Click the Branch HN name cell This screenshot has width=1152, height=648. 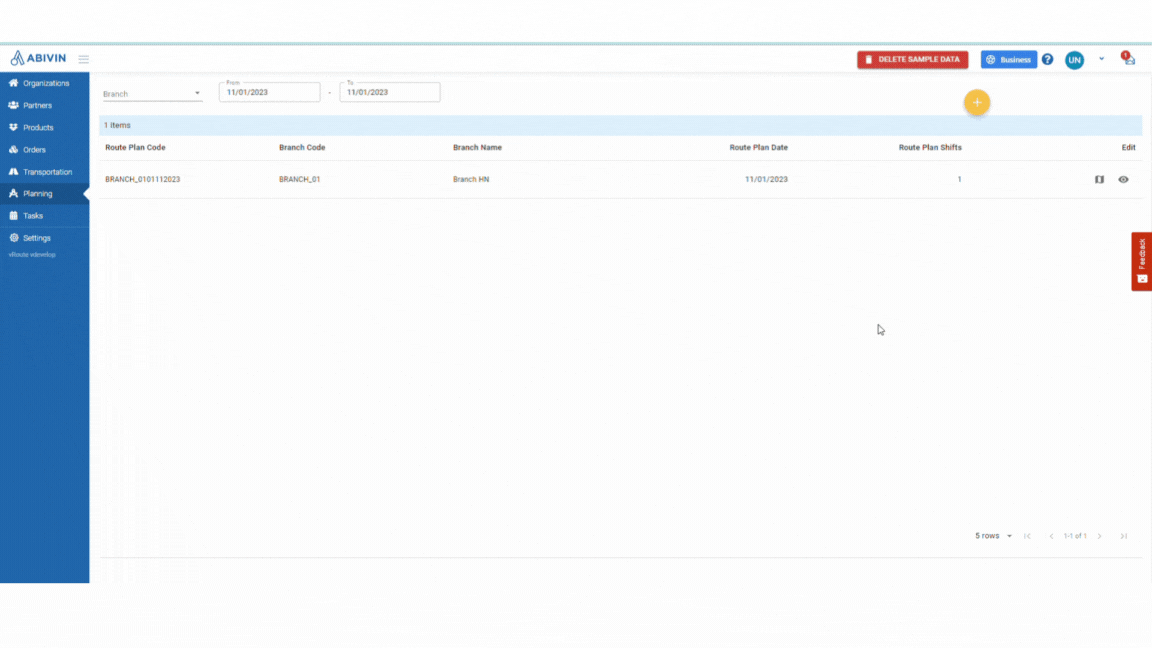[471, 179]
